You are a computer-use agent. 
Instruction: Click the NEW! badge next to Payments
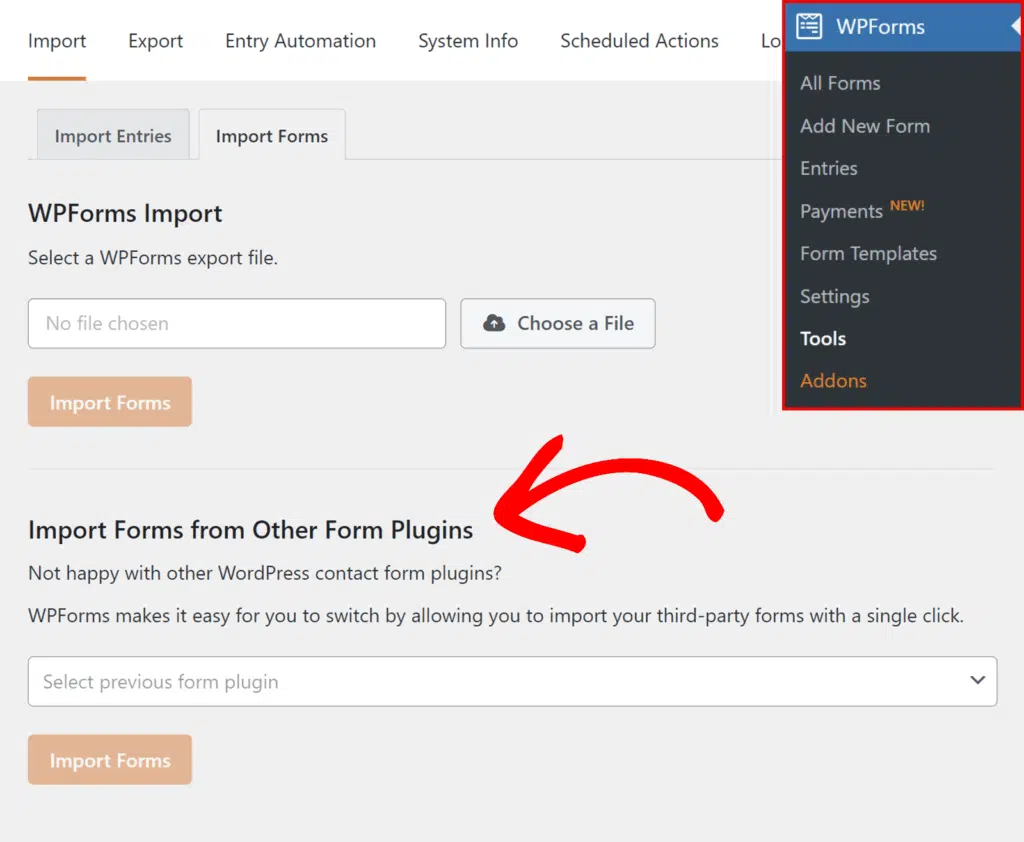(907, 205)
